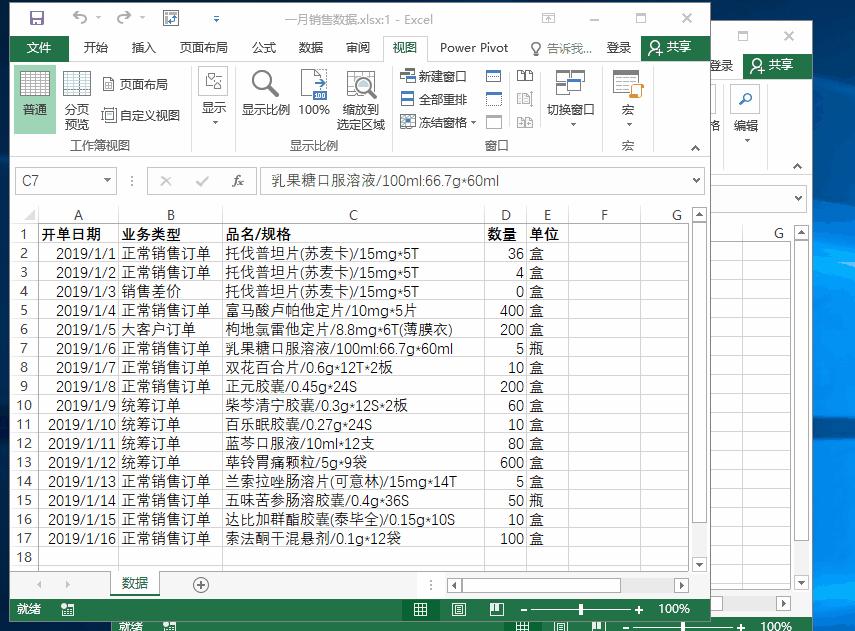Reset zoom with the 100% ribbon icon
The width and height of the screenshot is (855, 631).
tap(313, 97)
